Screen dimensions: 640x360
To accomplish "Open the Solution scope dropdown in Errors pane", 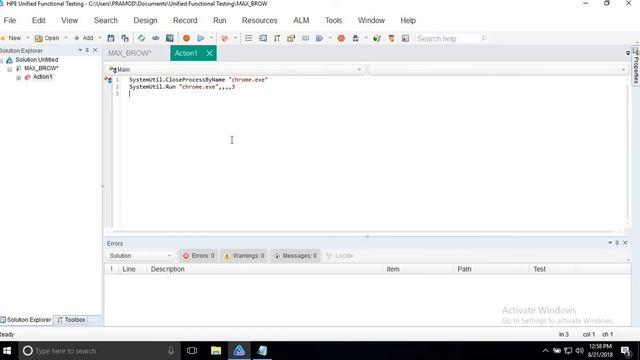I will click(x=140, y=256).
